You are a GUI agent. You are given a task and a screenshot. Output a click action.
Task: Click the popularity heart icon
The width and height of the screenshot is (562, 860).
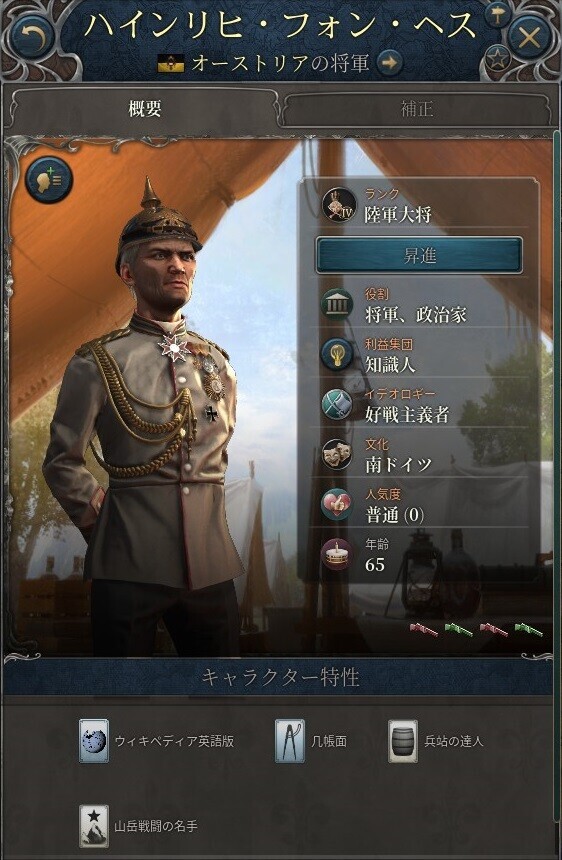pos(337,505)
